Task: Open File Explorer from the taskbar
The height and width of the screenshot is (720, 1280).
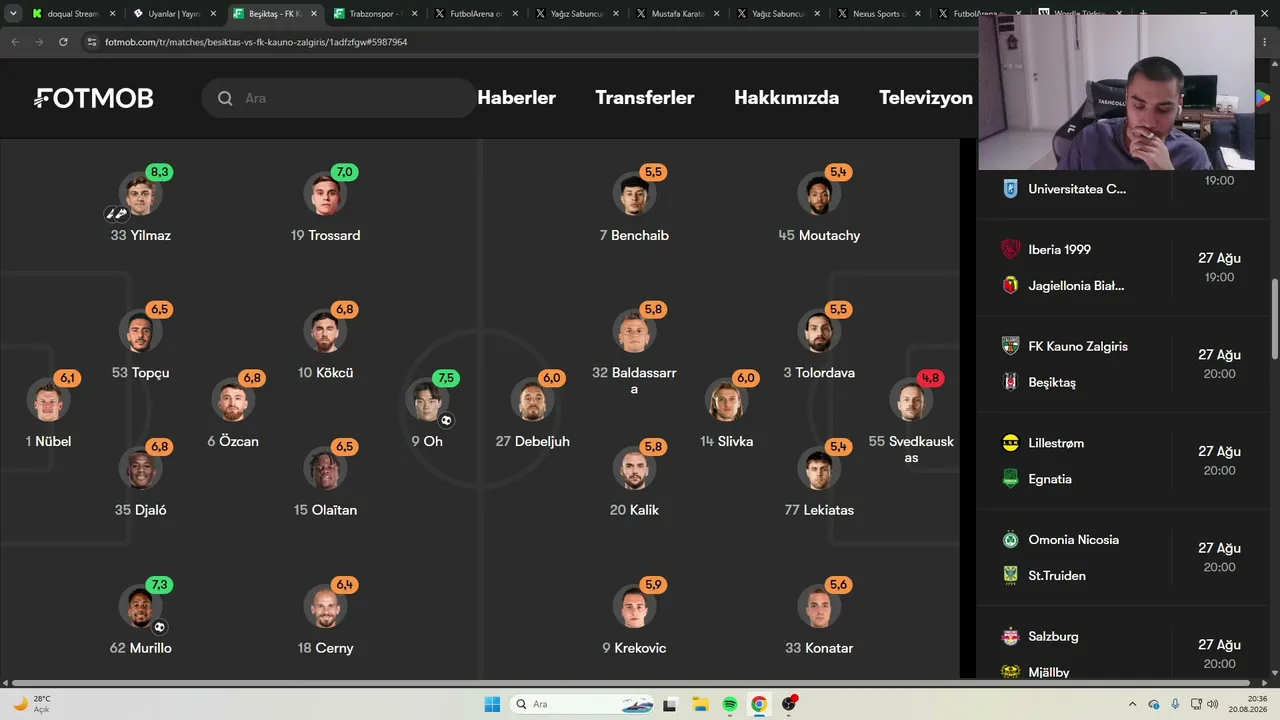Action: 700,704
